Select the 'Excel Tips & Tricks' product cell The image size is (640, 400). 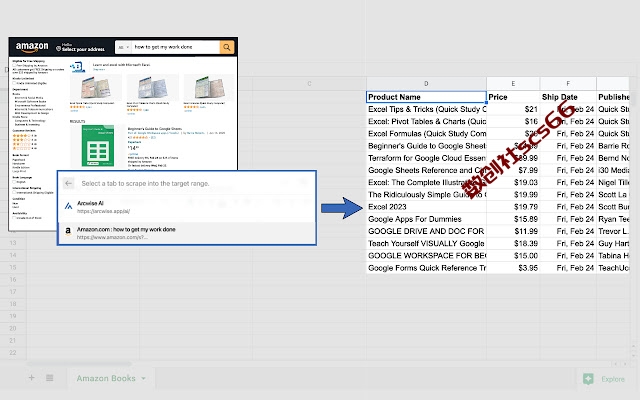point(426,109)
